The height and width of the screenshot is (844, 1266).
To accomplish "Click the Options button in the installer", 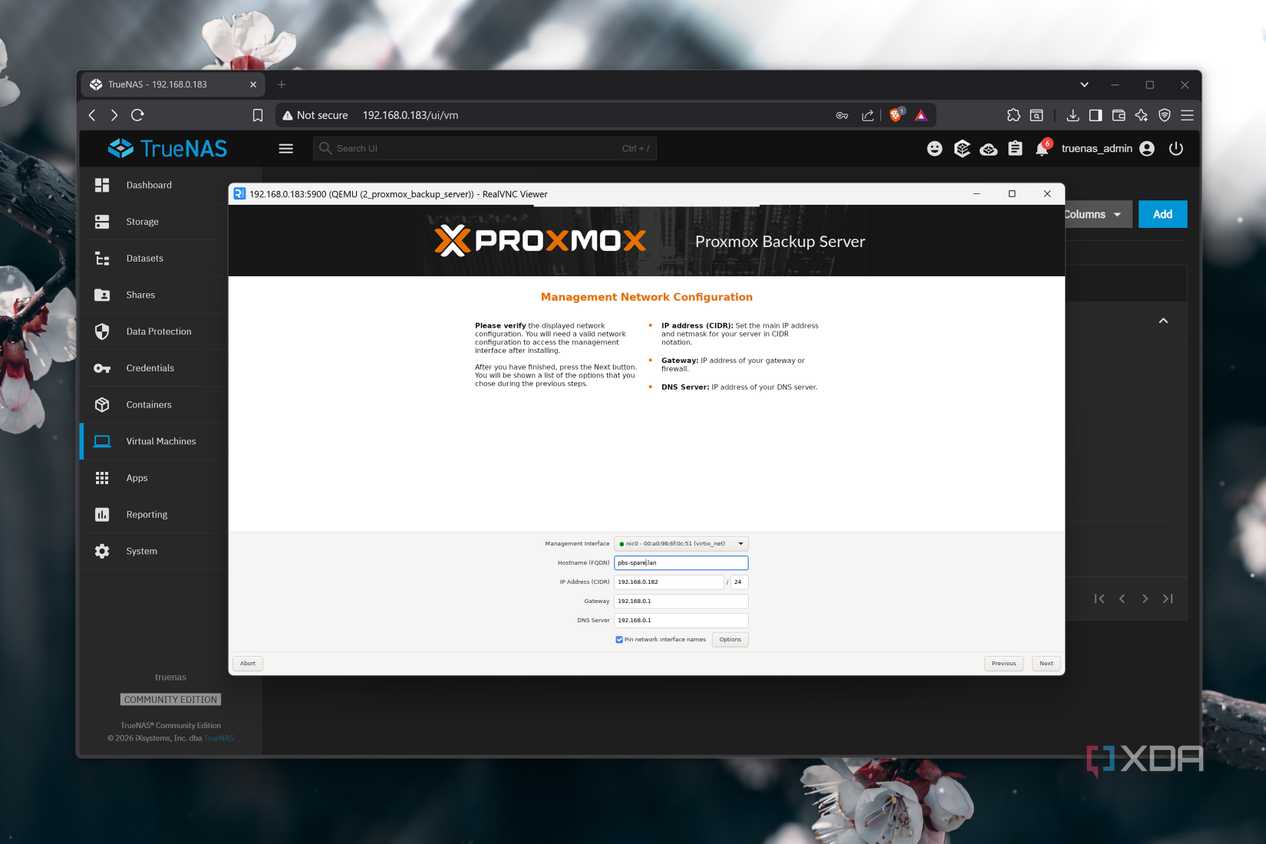I will point(730,640).
